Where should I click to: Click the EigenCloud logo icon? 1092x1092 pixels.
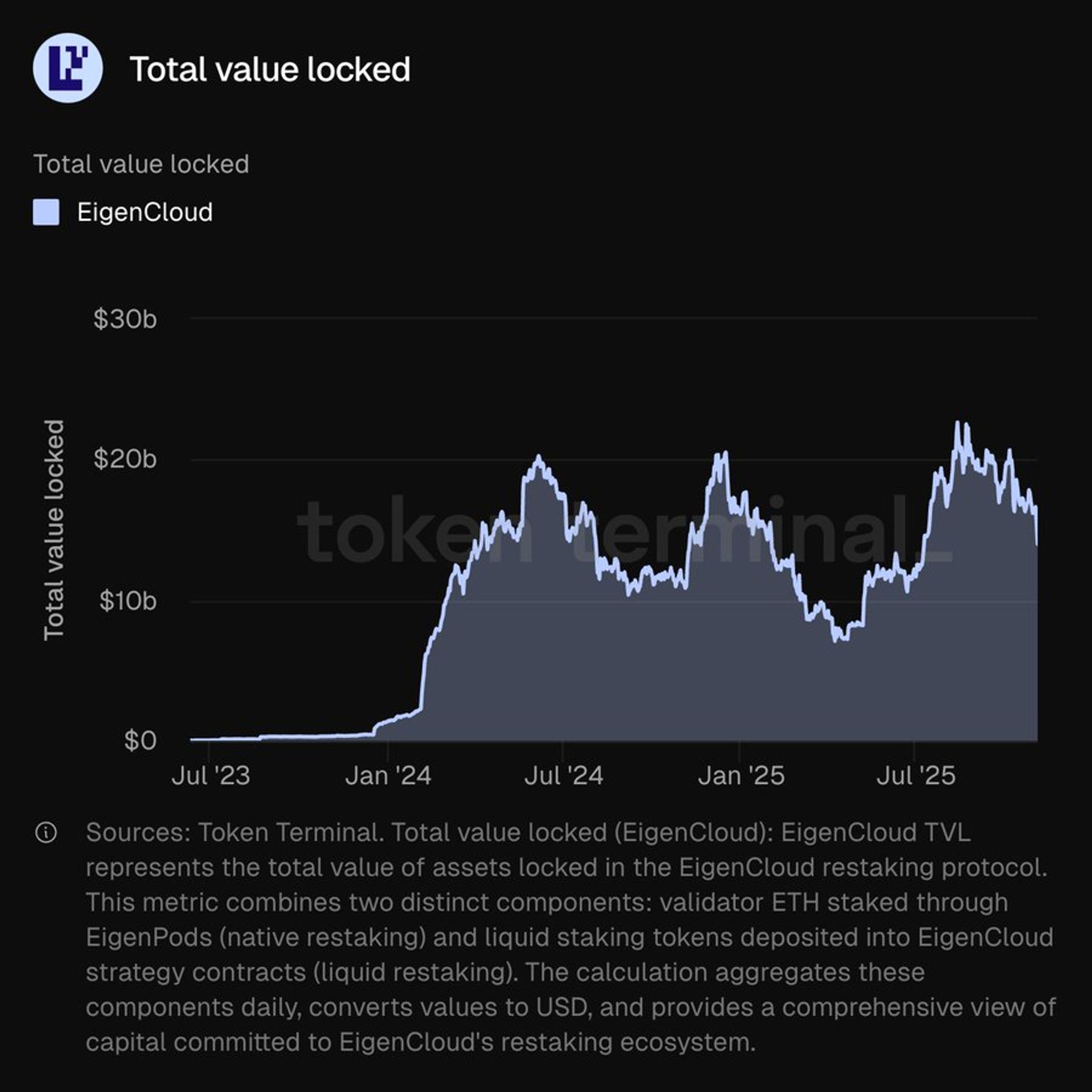coord(68,68)
